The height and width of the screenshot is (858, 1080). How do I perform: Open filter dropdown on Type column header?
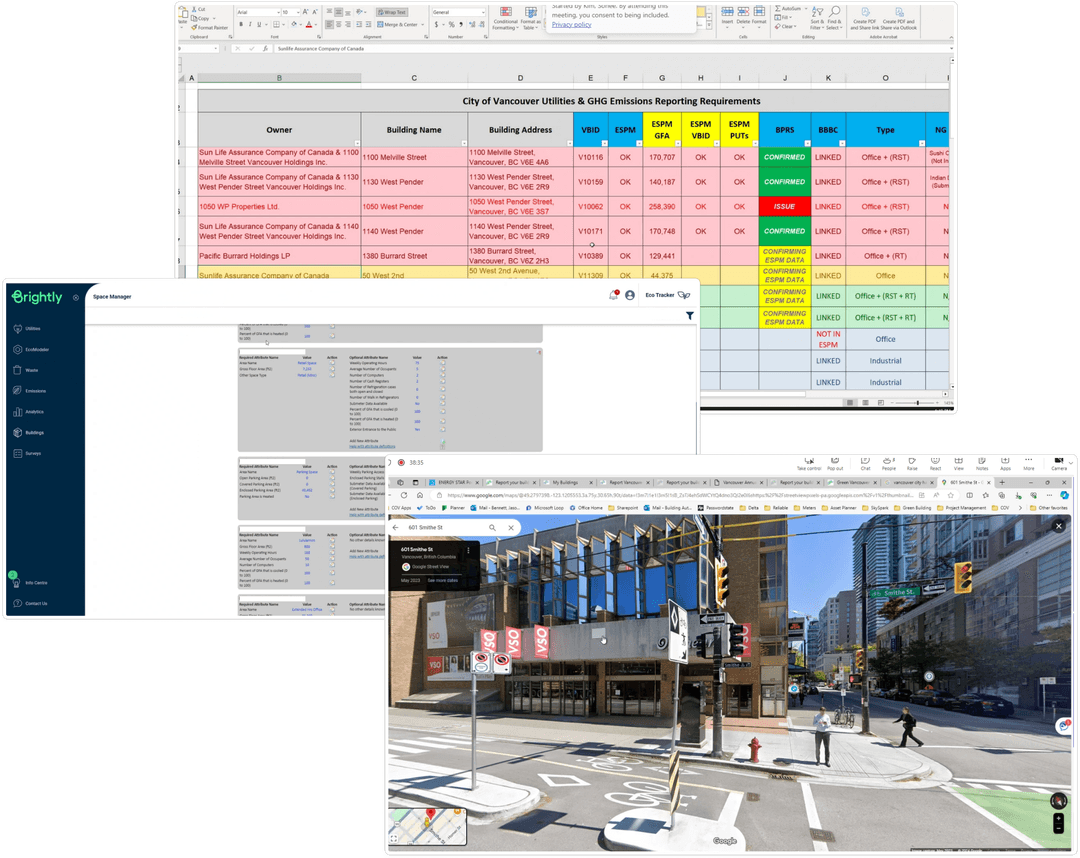tap(922, 143)
